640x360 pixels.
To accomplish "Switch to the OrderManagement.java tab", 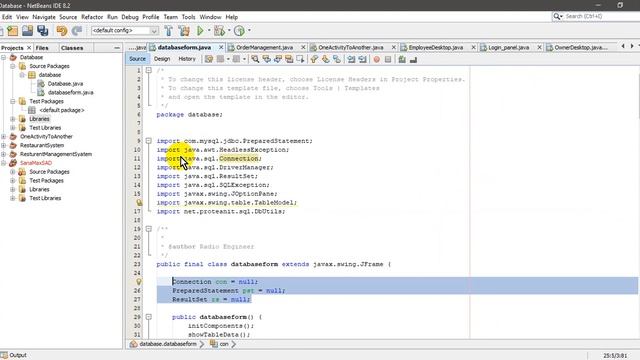I will click(x=264, y=47).
